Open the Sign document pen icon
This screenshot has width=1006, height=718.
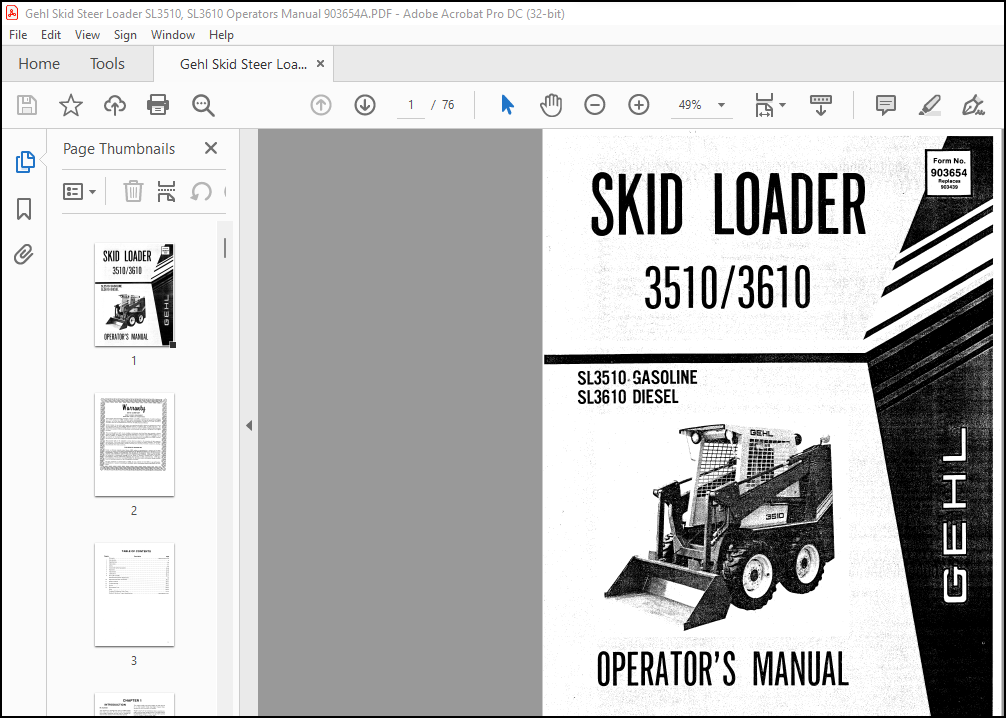click(x=973, y=105)
